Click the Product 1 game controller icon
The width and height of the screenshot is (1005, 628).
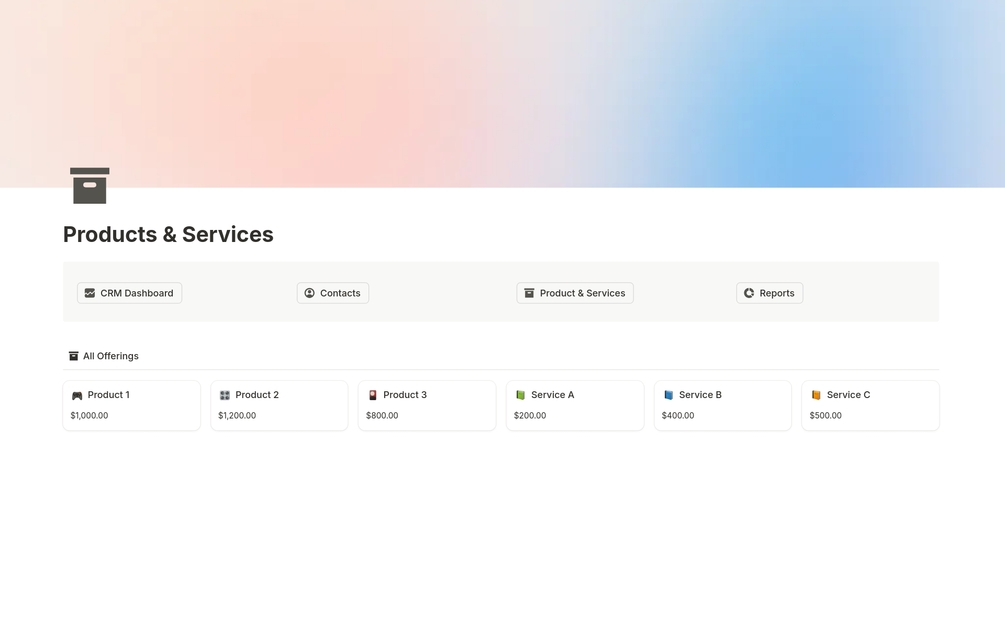[x=77, y=395]
